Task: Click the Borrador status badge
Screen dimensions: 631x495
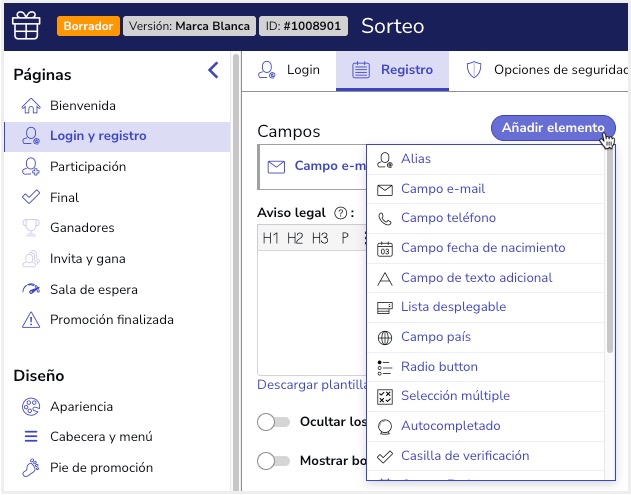Action: tap(88, 26)
